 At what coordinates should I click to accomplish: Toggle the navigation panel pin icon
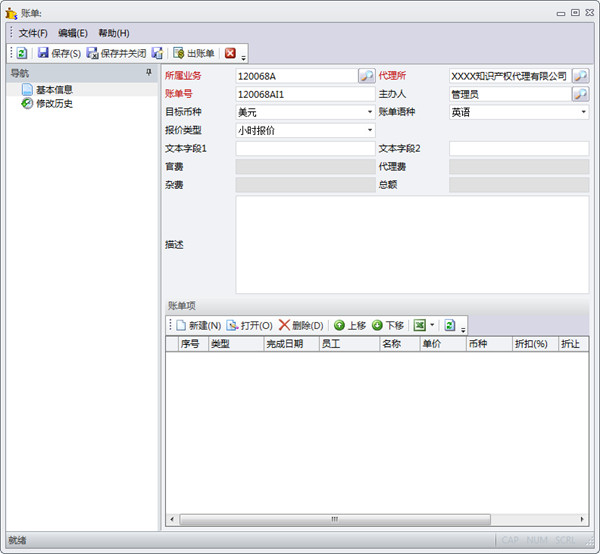click(149, 72)
